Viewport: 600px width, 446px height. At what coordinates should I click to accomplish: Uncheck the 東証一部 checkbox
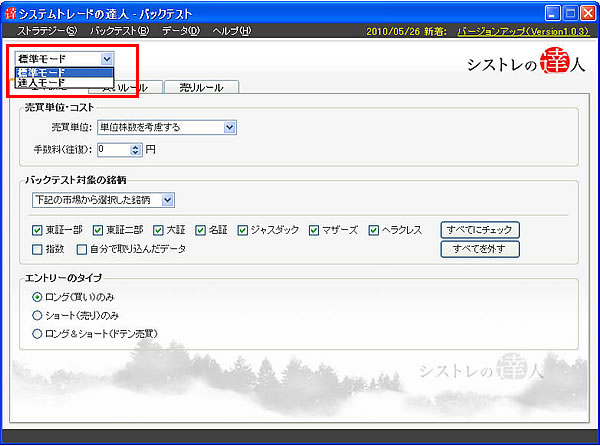click(x=37, y=230)
